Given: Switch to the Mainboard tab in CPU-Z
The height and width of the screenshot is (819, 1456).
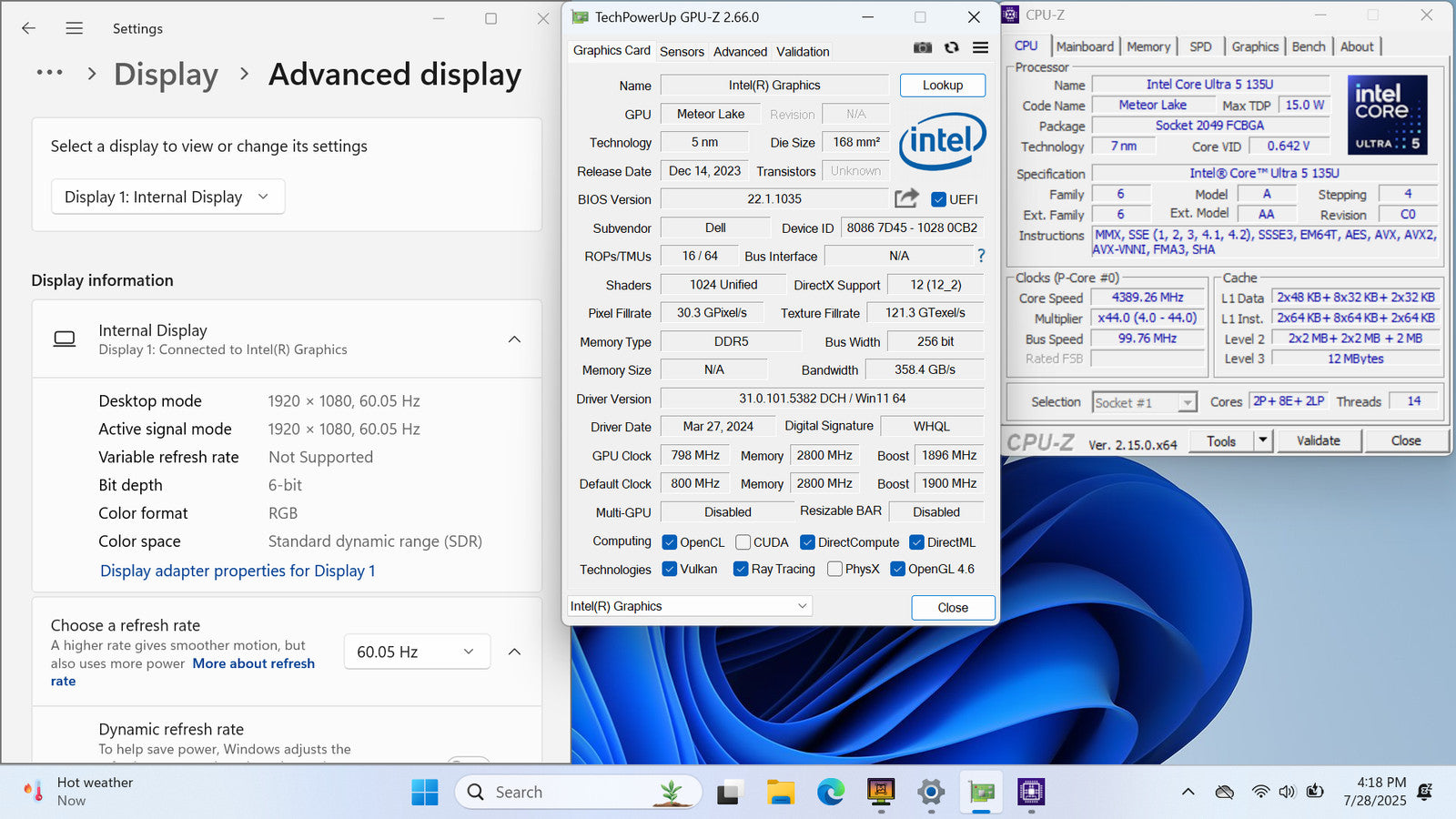Looking at the screenshot, I should [1084, 46].
